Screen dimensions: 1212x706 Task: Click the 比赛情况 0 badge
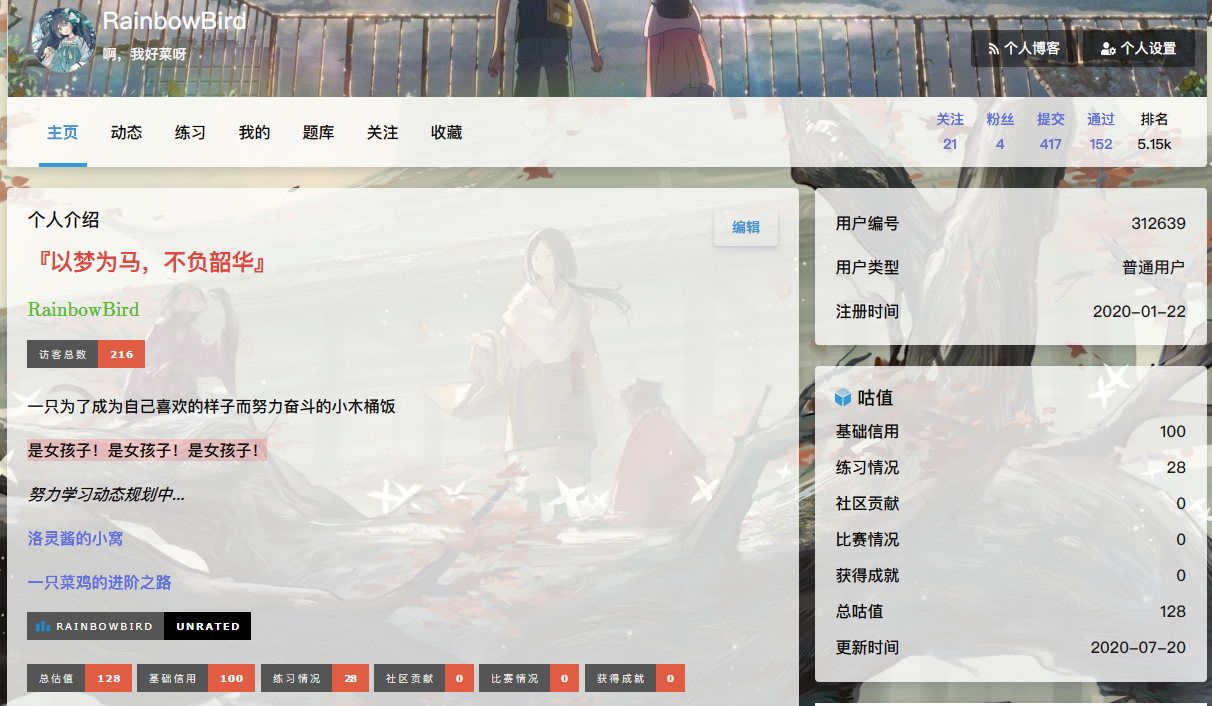(529, 678)
